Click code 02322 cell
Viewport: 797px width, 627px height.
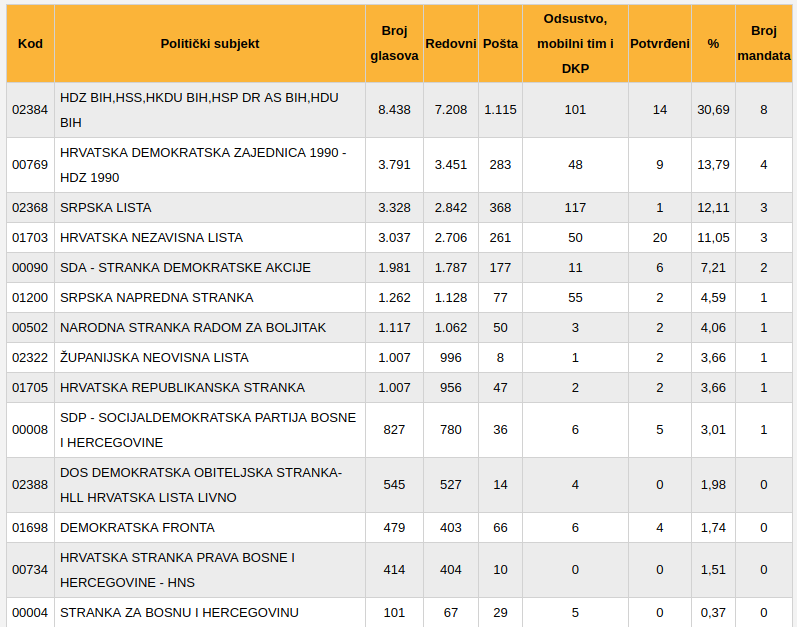point(30,357)
